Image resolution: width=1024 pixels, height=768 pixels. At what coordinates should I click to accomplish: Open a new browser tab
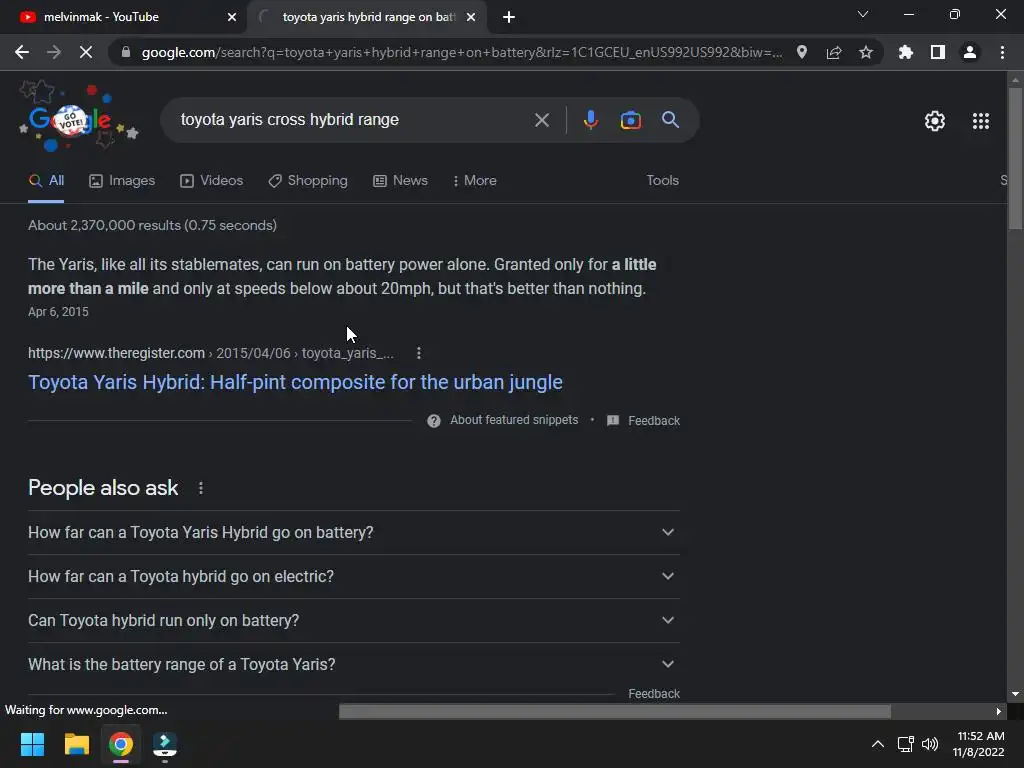coord(509,17)
